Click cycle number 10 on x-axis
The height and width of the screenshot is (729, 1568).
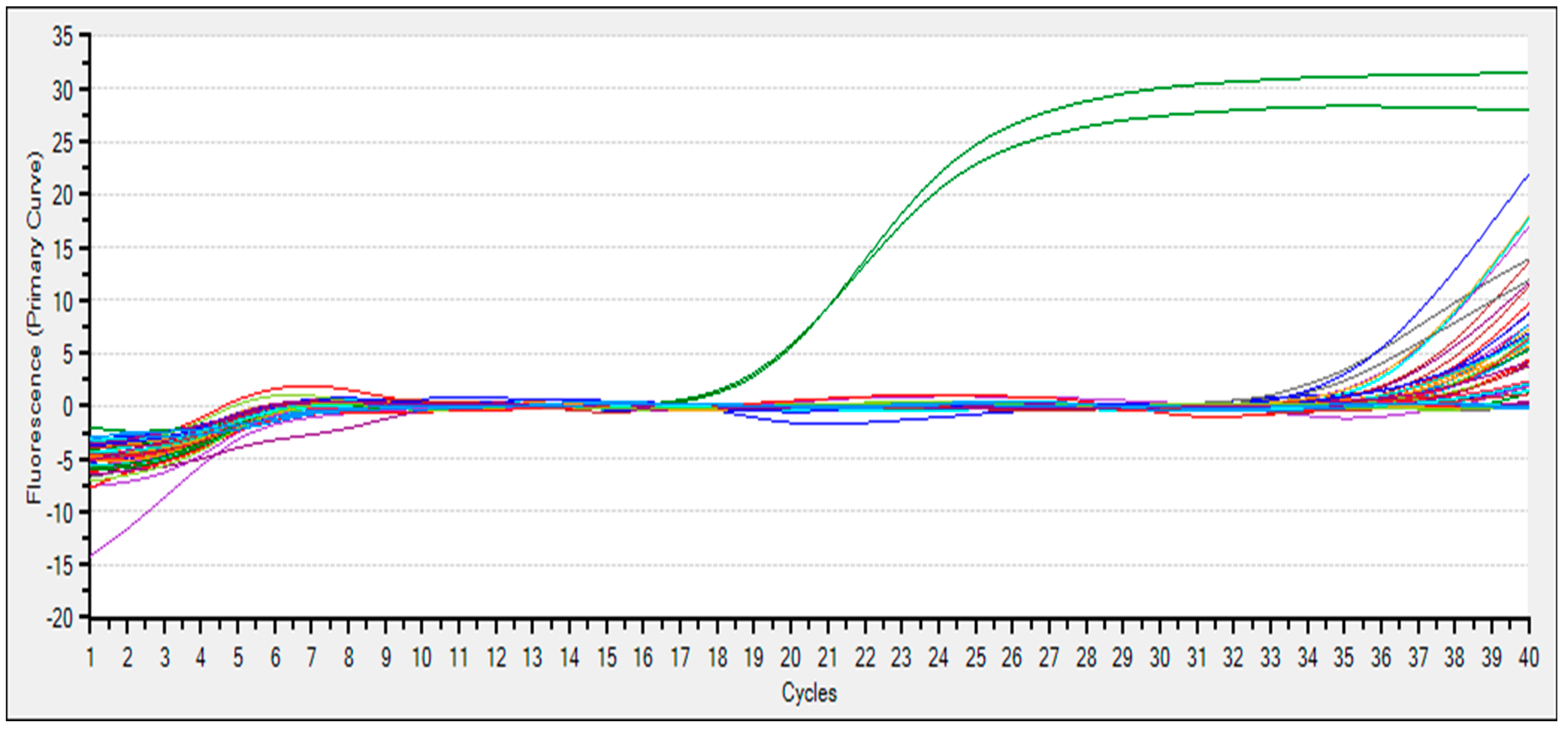(x=421, y=658)
